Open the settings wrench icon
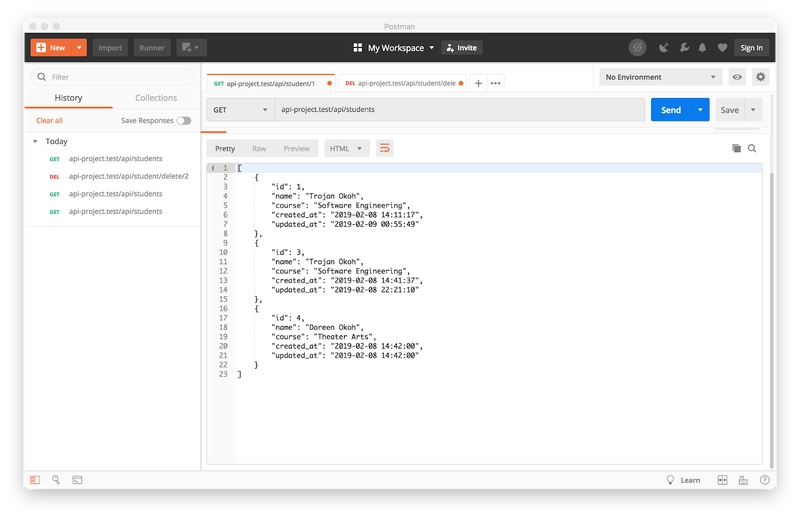 click(x=684, y=47)
